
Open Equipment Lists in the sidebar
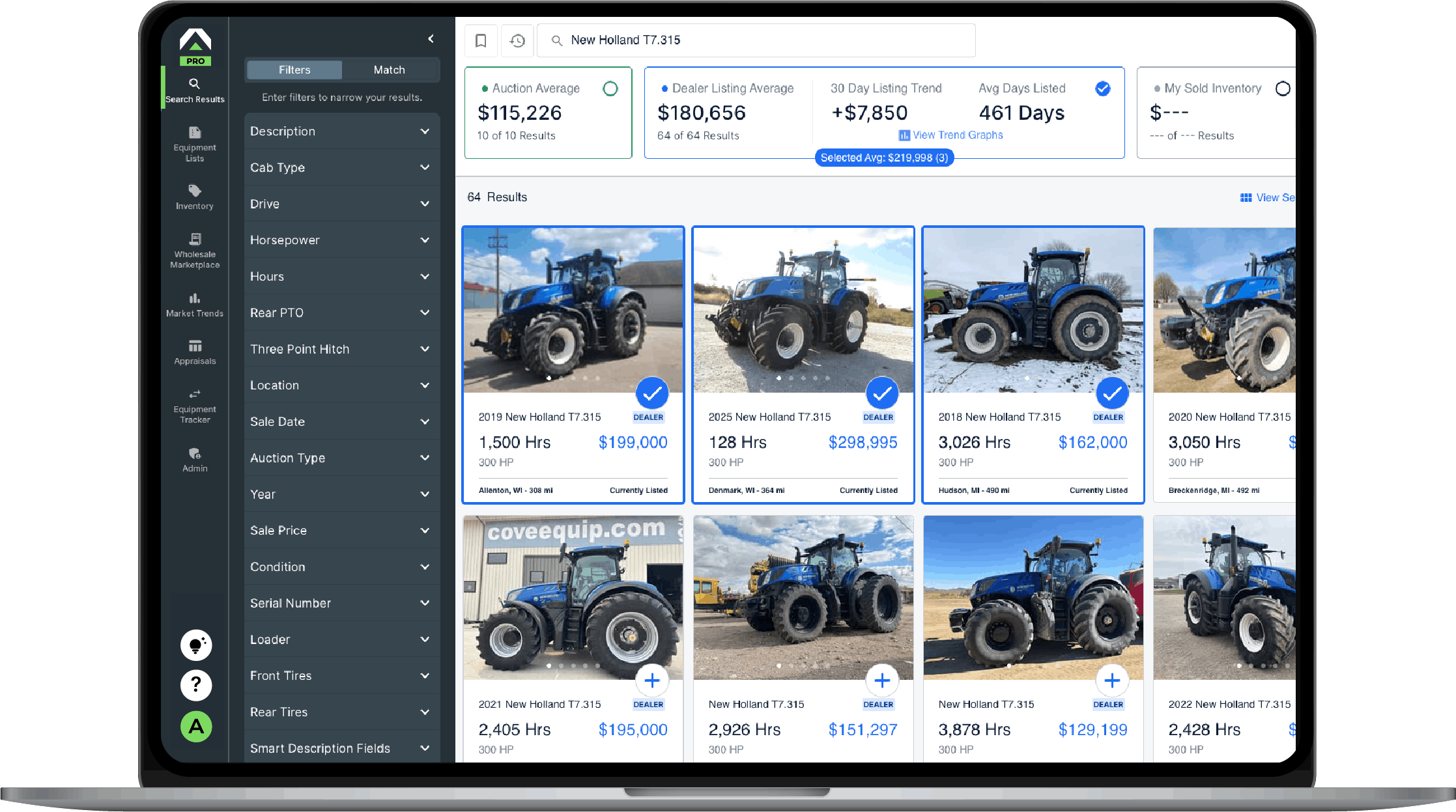194,143
